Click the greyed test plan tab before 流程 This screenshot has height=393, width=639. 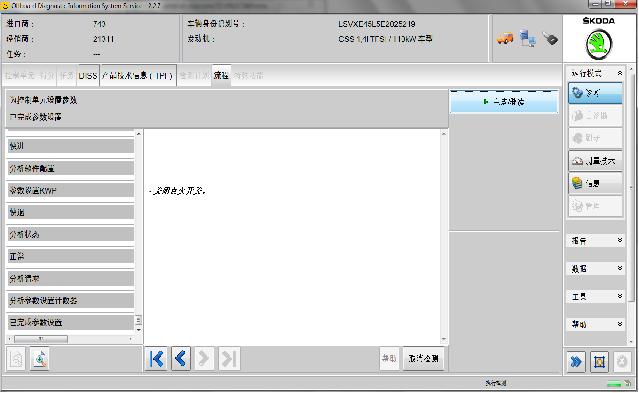194,76
